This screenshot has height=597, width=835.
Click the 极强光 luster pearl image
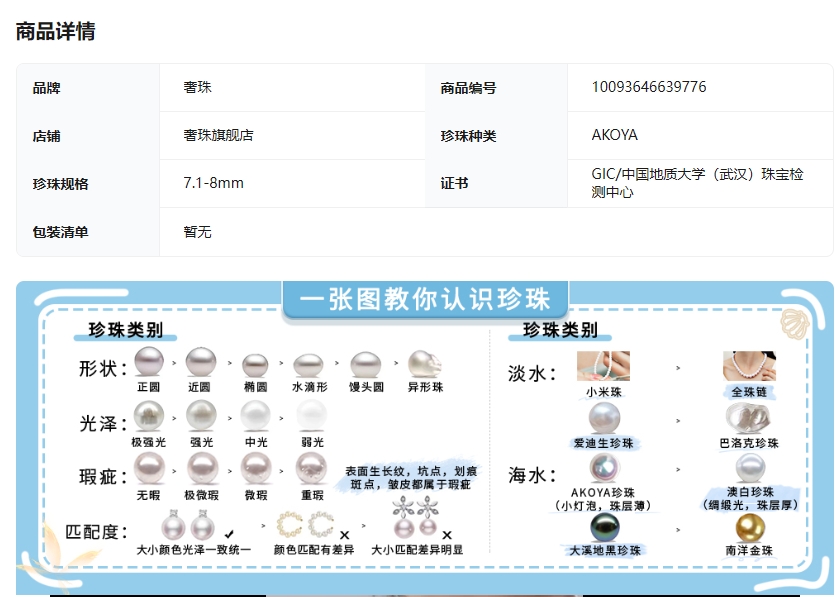click(149, 415)
